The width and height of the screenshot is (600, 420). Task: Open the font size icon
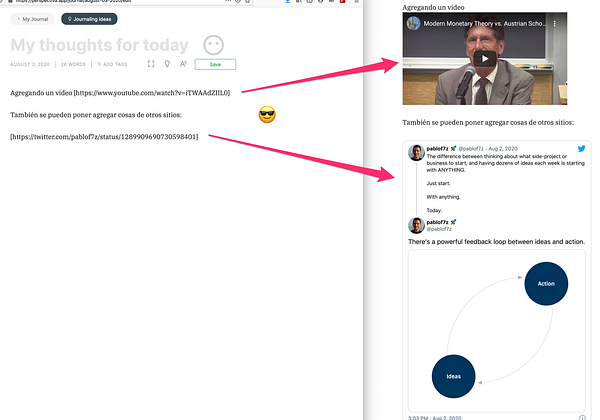tap(183, 64)
